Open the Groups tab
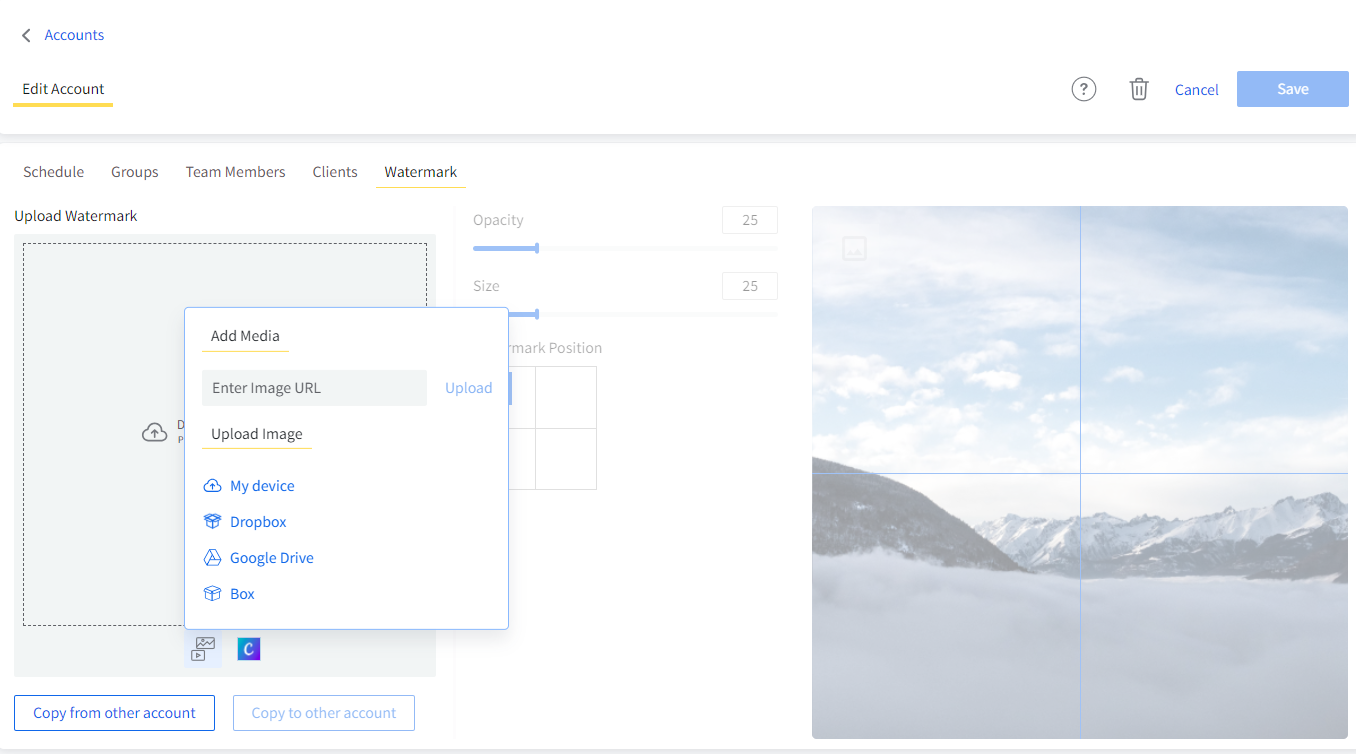 tap(134, 172)
